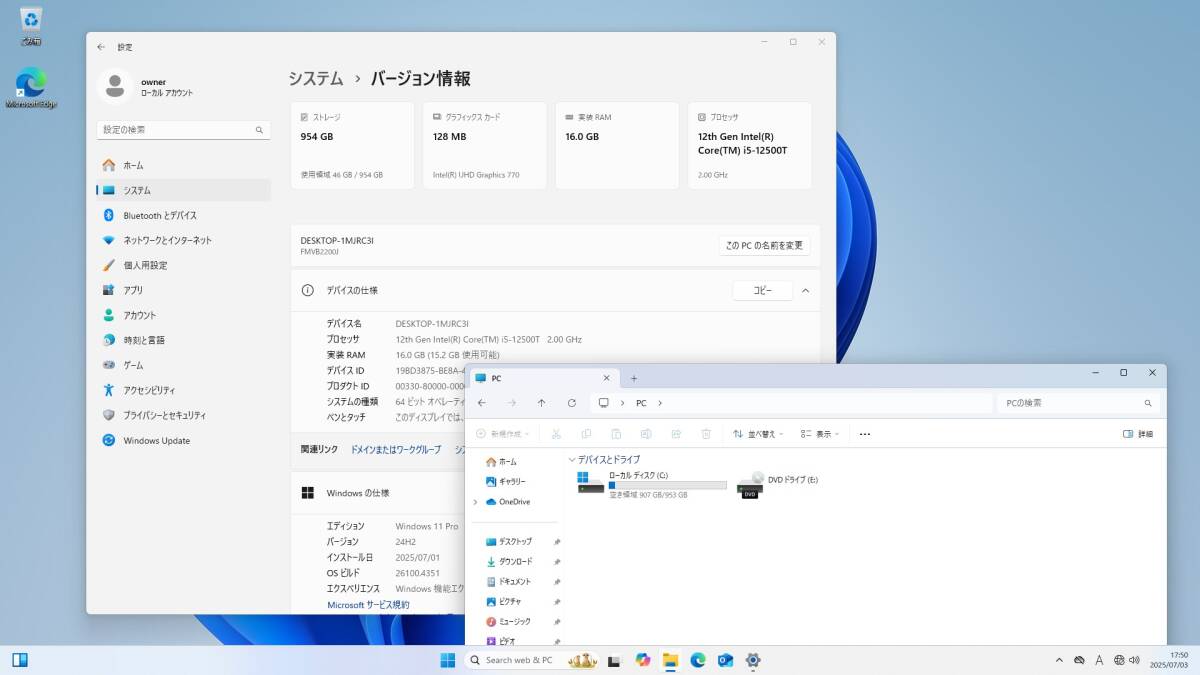Select the Rename icon in Explorer toolbar
Viewport: 1200px width, 675px height.
[646, 433]
